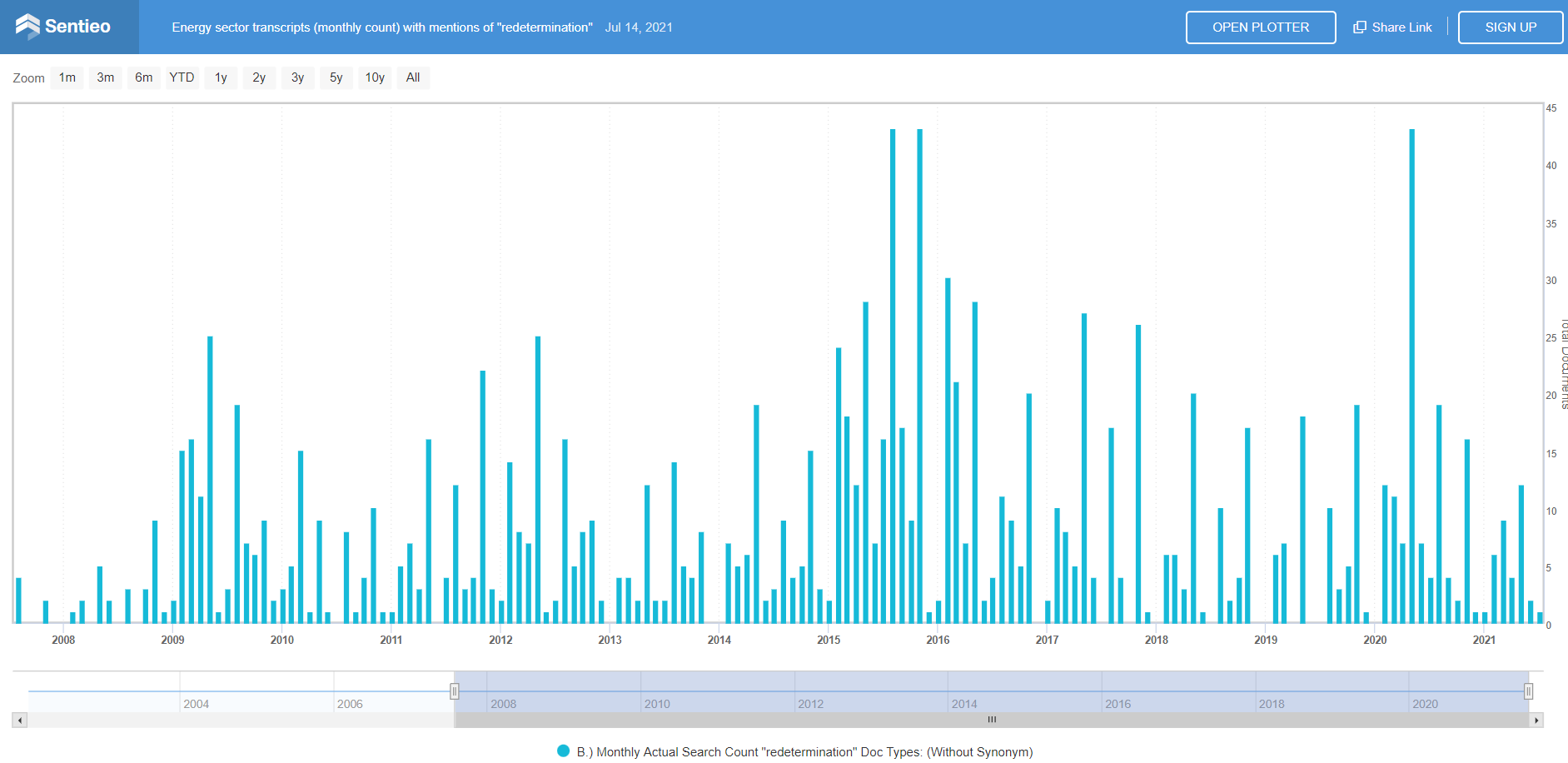Choose the 3y zoom option

(297, 77)
